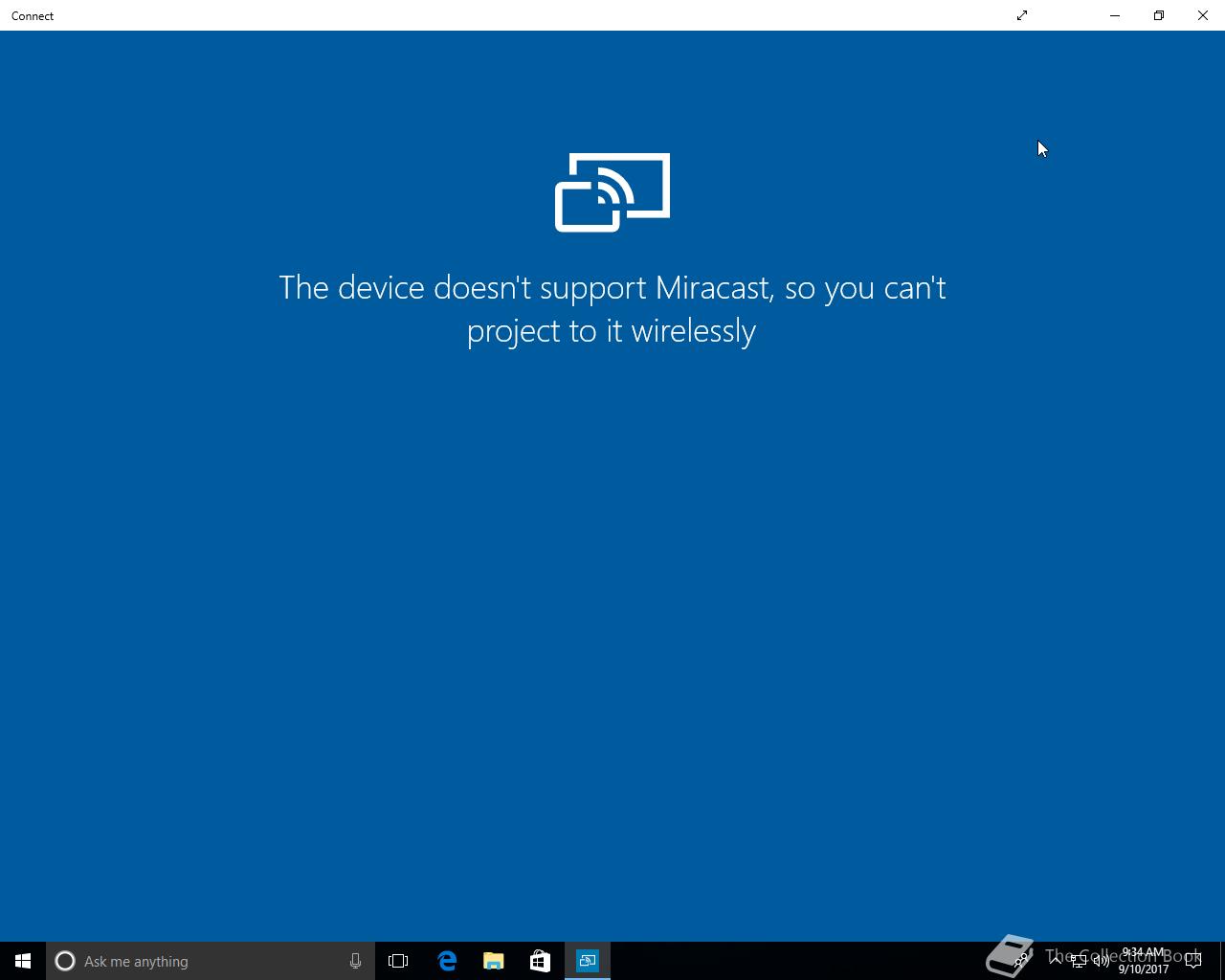Open Task View on the taskbar
The height and width of the screenshot is (980, 1225).
(398, 961)
